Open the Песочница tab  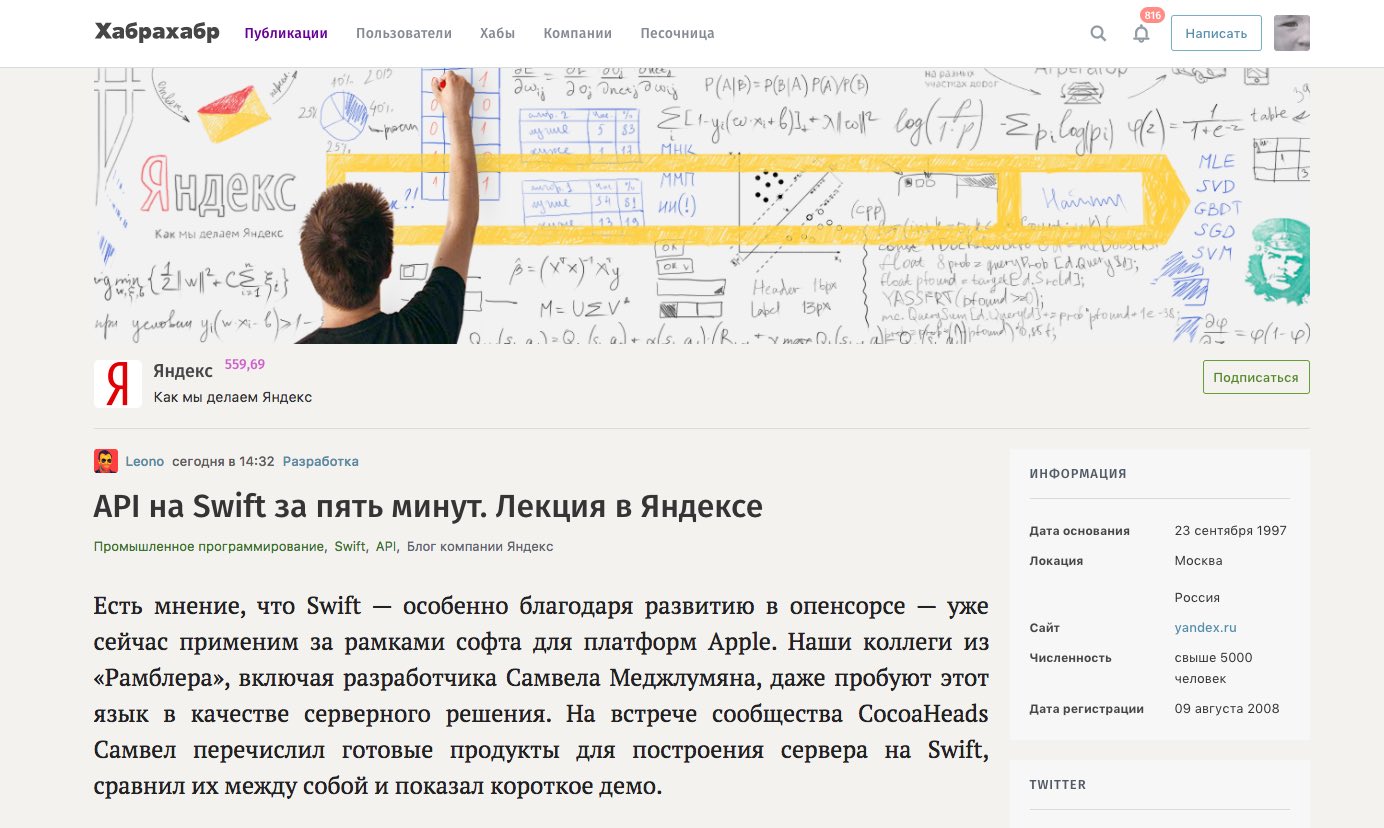[677, 33]
